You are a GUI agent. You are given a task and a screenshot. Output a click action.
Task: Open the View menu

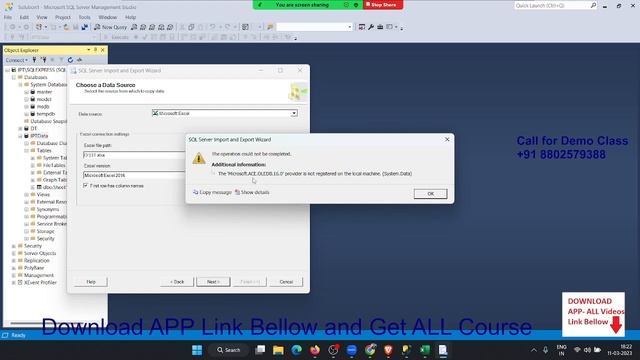click(x=42, y=17)
